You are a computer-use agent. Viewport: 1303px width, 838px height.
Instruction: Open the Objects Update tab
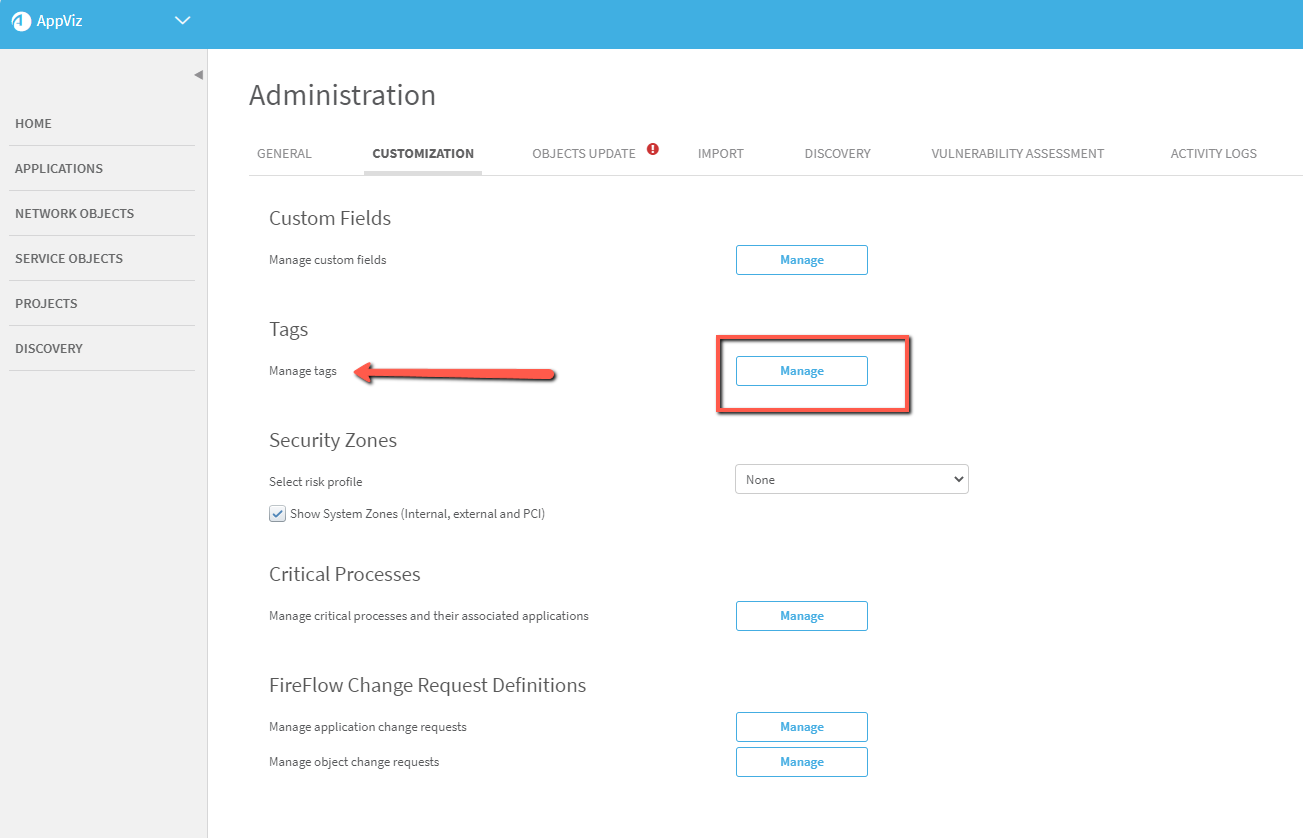(x=583, y=154)
